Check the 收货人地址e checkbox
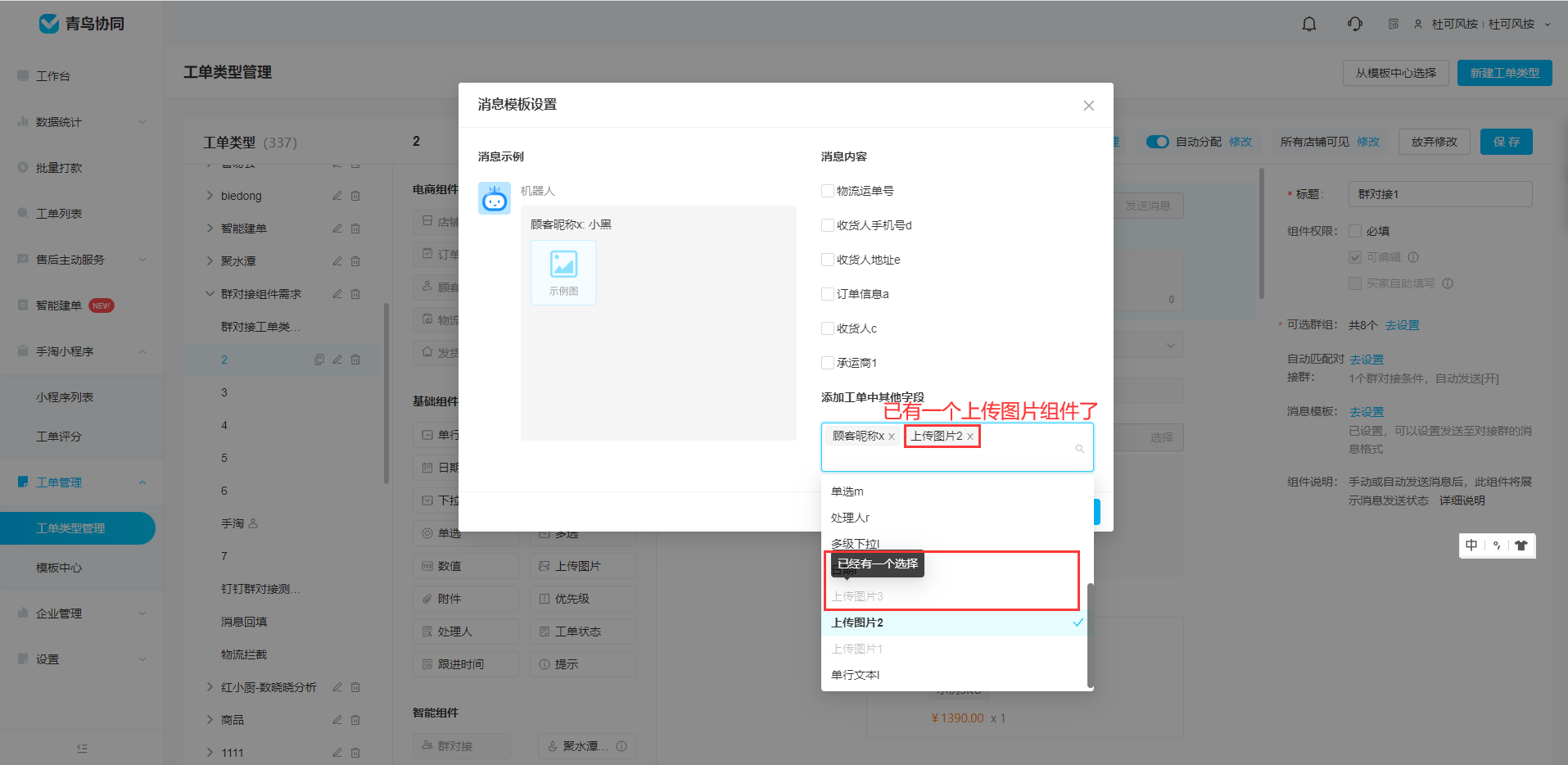Viewport: 1568px width, 765px height. [x=827, y=260]
